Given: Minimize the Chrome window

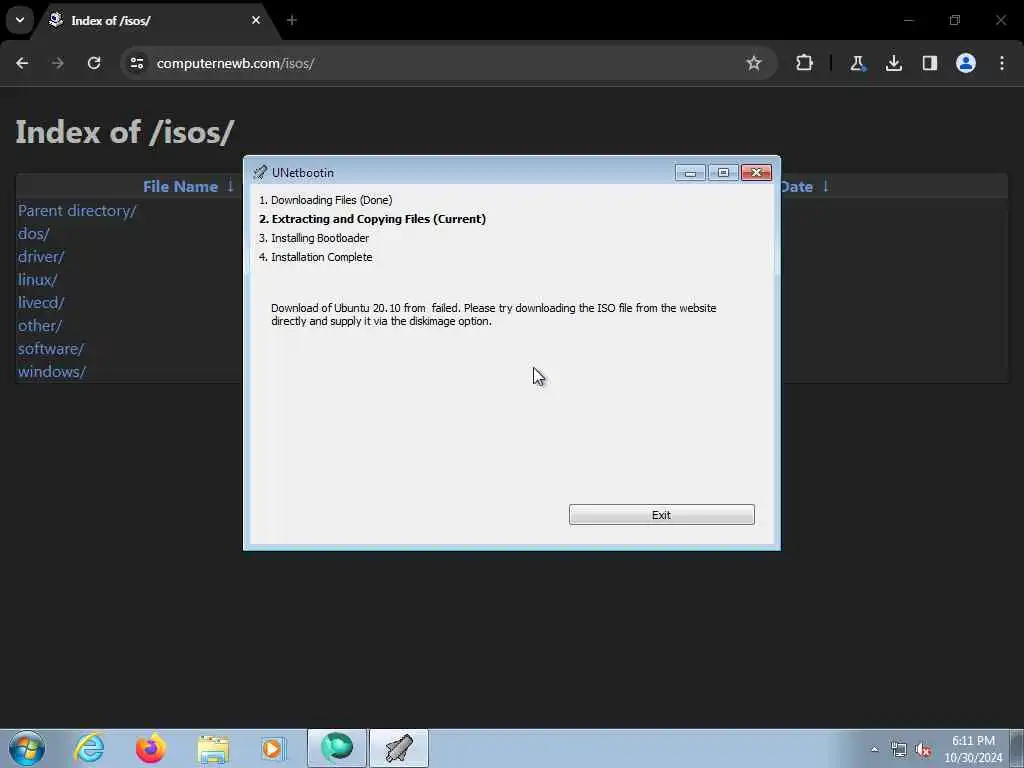Looking at the screenshot, I should tap(908, 20).
